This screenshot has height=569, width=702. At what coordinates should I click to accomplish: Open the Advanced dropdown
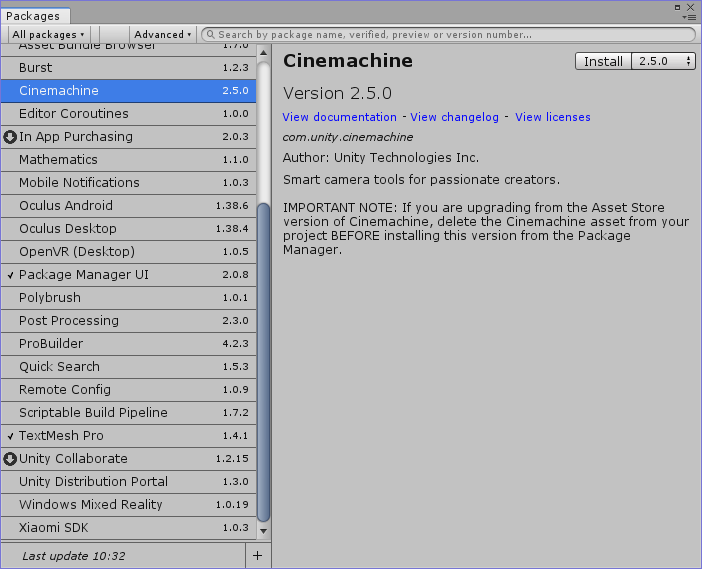click(x=163, y=34)
